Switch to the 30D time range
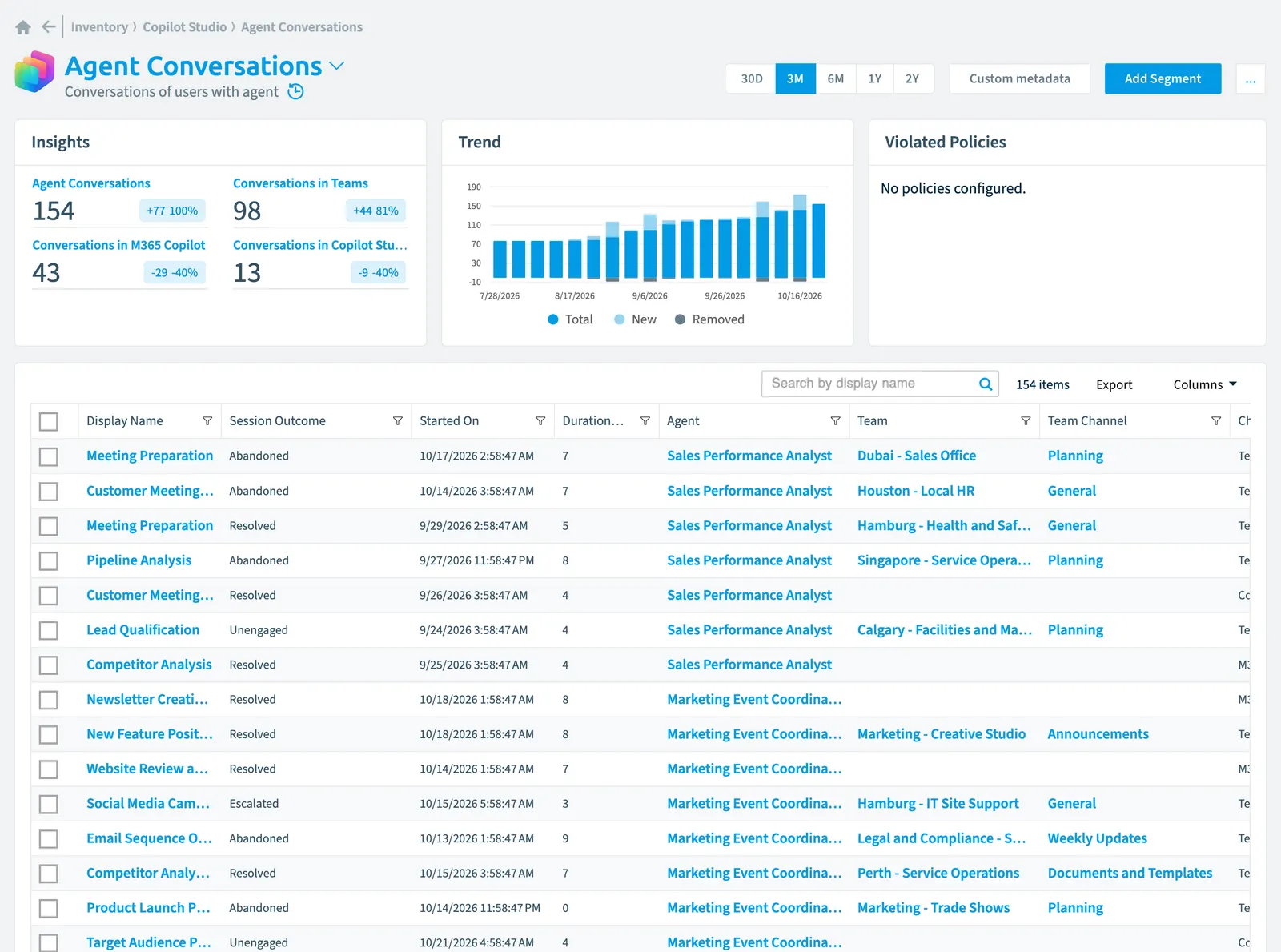1281x952 pixels. point(751,79)
